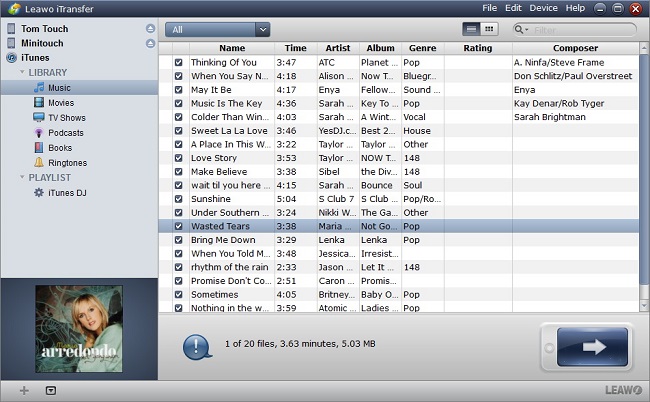The image size is (650, 402).
Task: Uncheck Wasted Tears song checkbox
Action: tap(178, 226)
